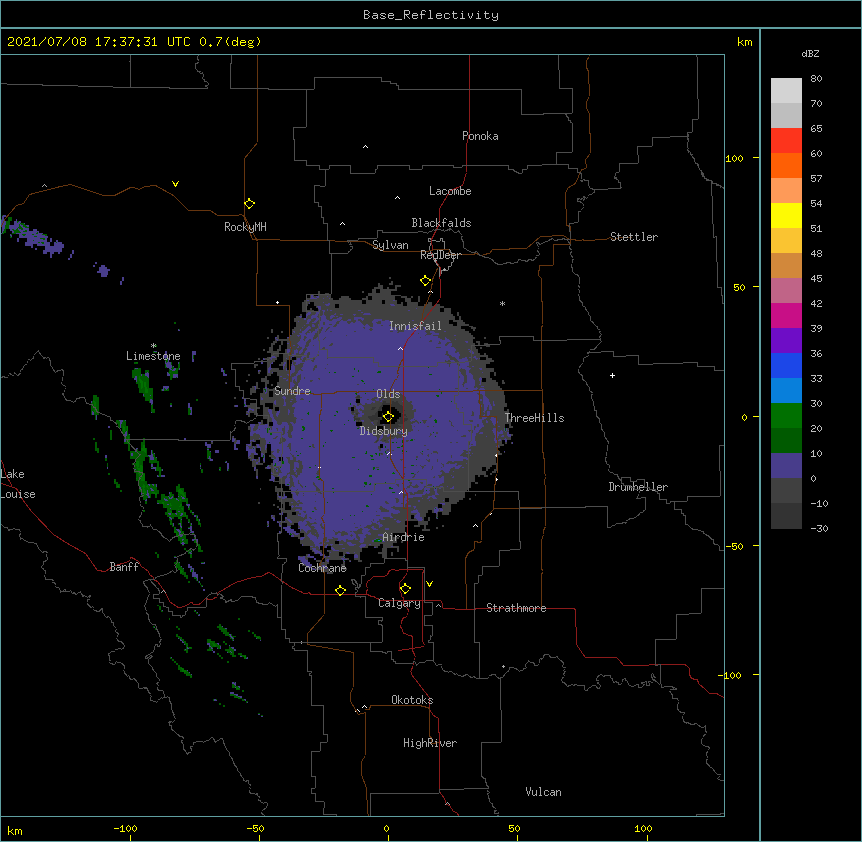Pick the light gray 70-80 dBZ swatch
The width and height of the screenshot is (862, 842).
(x=786, y=91)
